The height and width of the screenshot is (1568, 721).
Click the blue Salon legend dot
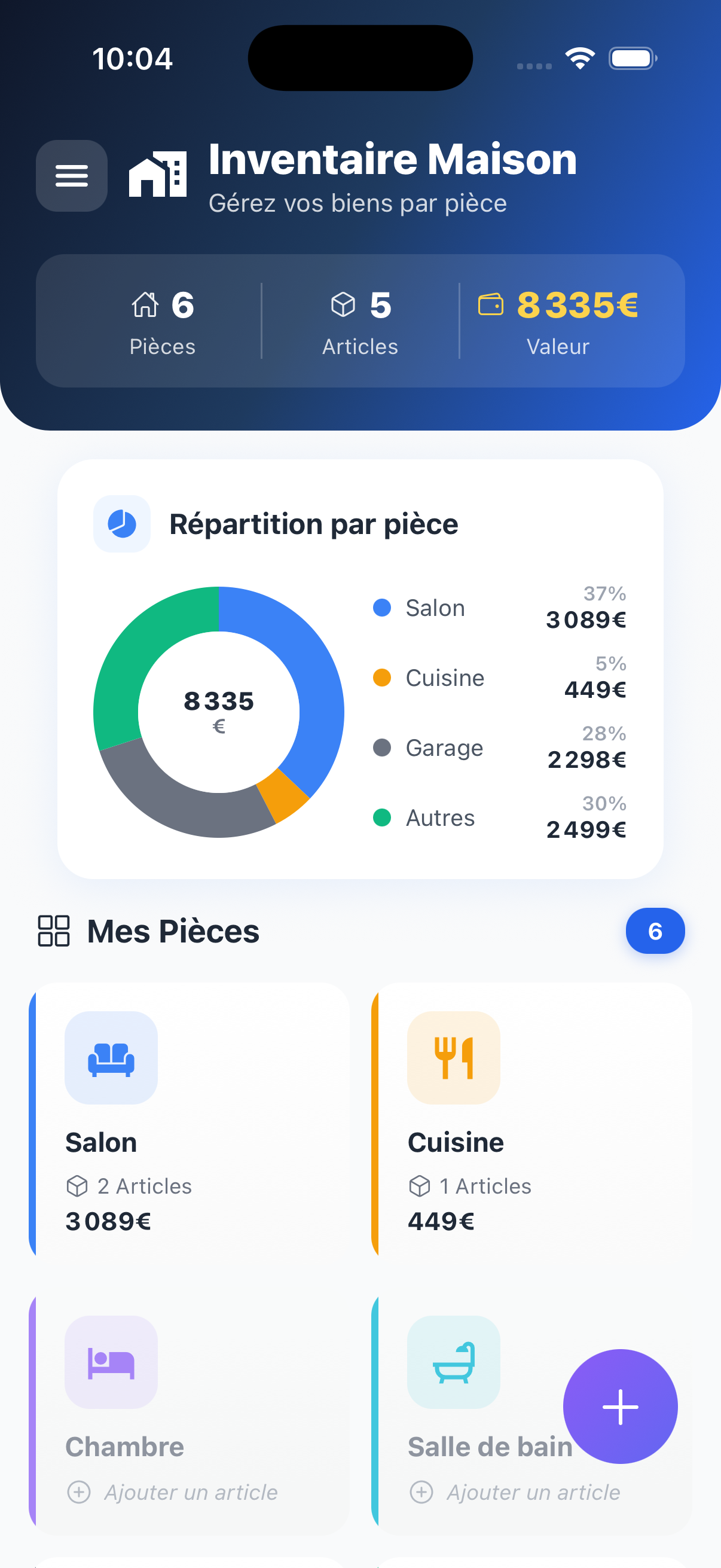point(381,608)
